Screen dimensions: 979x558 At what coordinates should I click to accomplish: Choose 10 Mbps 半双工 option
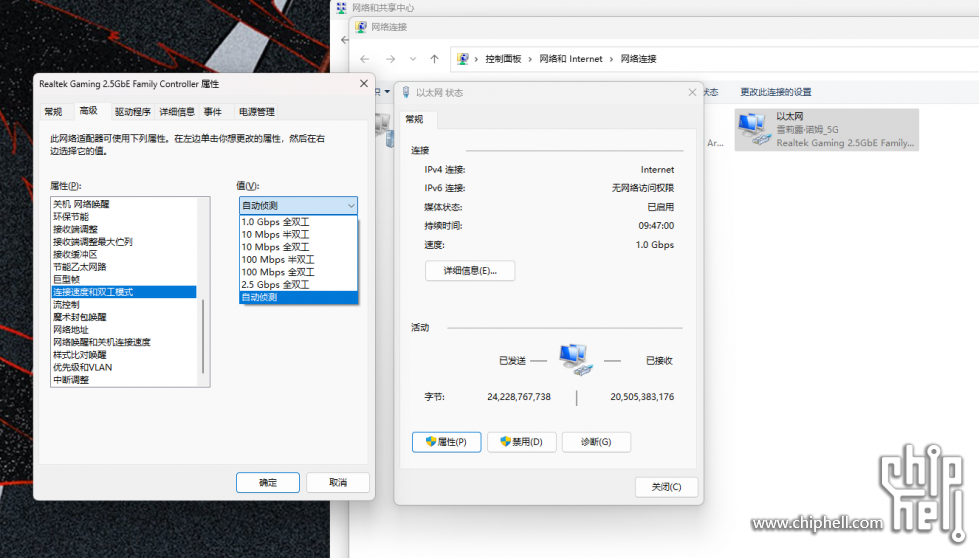coord(298,234)
